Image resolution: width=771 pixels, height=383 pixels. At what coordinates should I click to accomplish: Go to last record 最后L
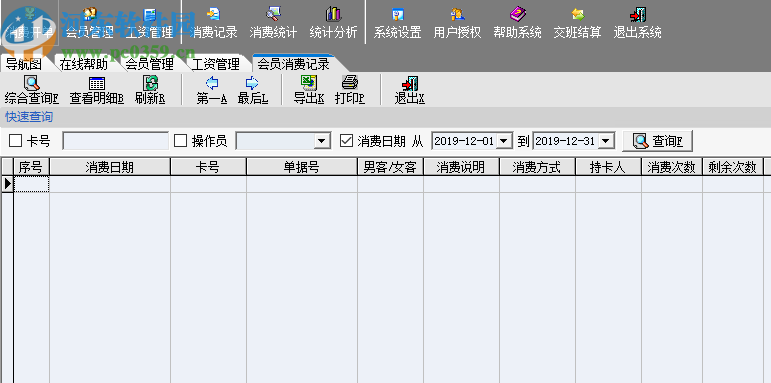[253, 90]
